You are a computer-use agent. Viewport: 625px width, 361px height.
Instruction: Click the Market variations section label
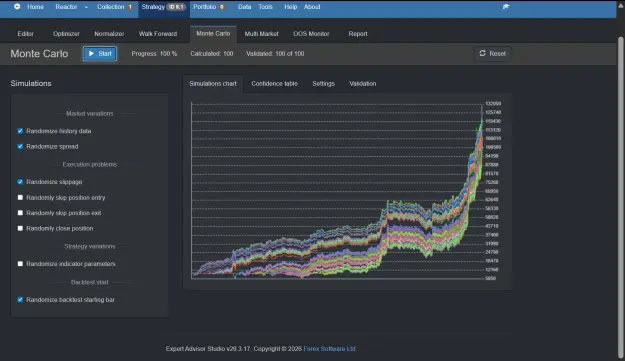pyautogui.click(x=90, y=114)
